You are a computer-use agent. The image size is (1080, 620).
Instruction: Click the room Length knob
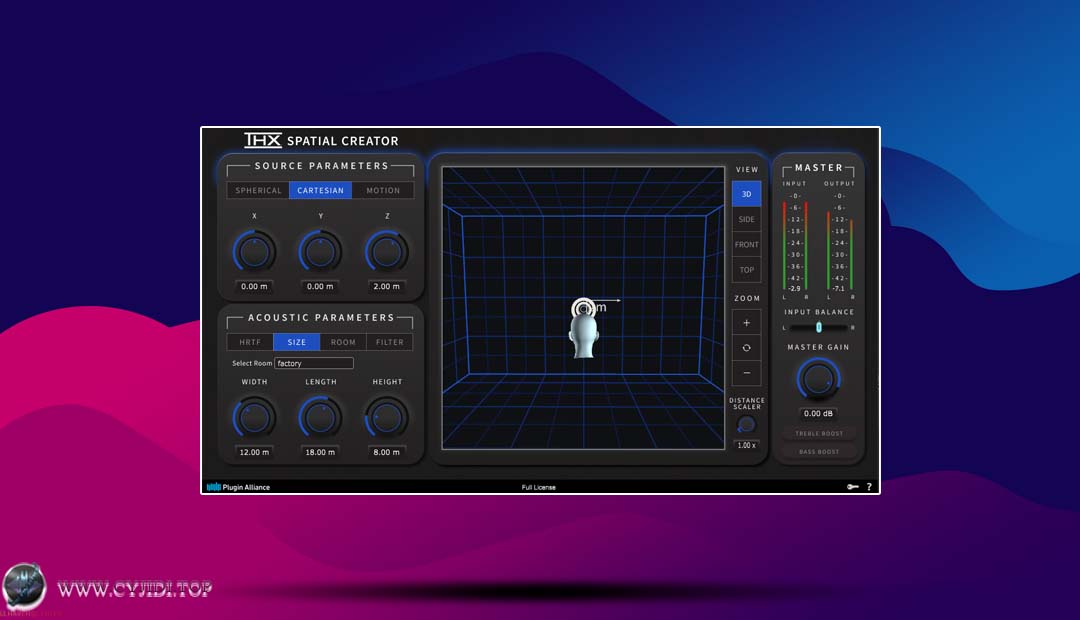[320, 417]
